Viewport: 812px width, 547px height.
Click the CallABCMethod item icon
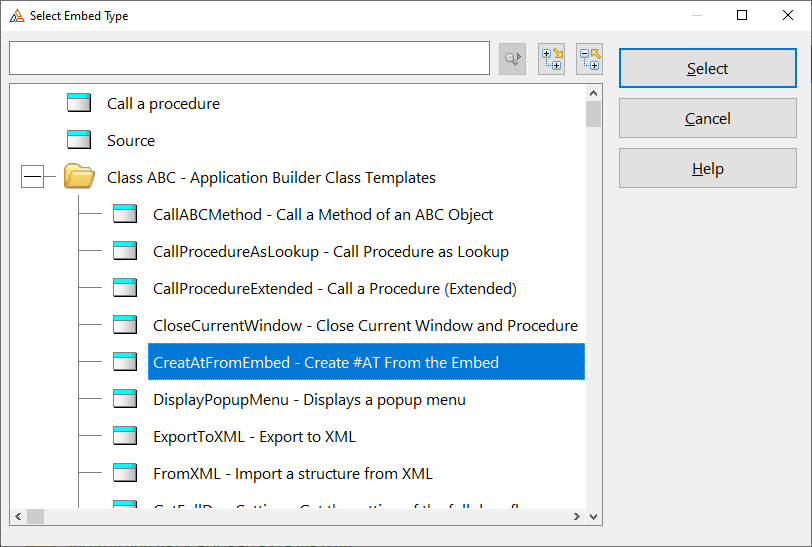(x=125, y=214)
